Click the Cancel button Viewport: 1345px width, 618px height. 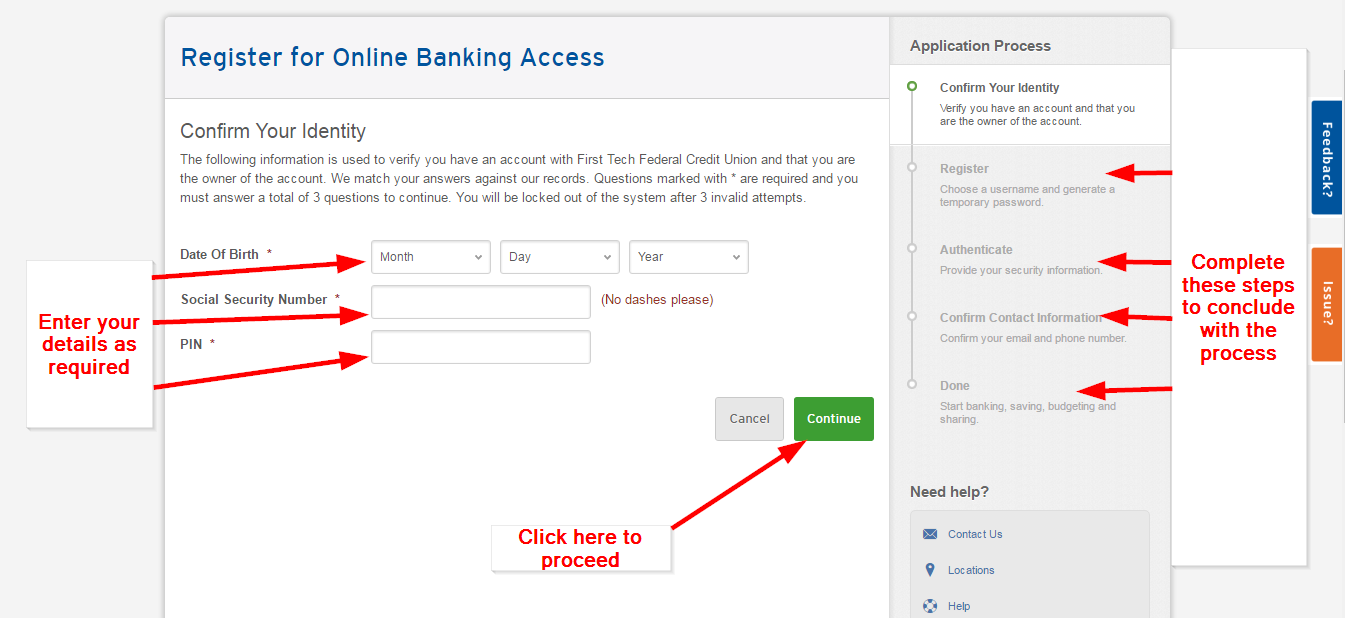(x=749, y=418)
